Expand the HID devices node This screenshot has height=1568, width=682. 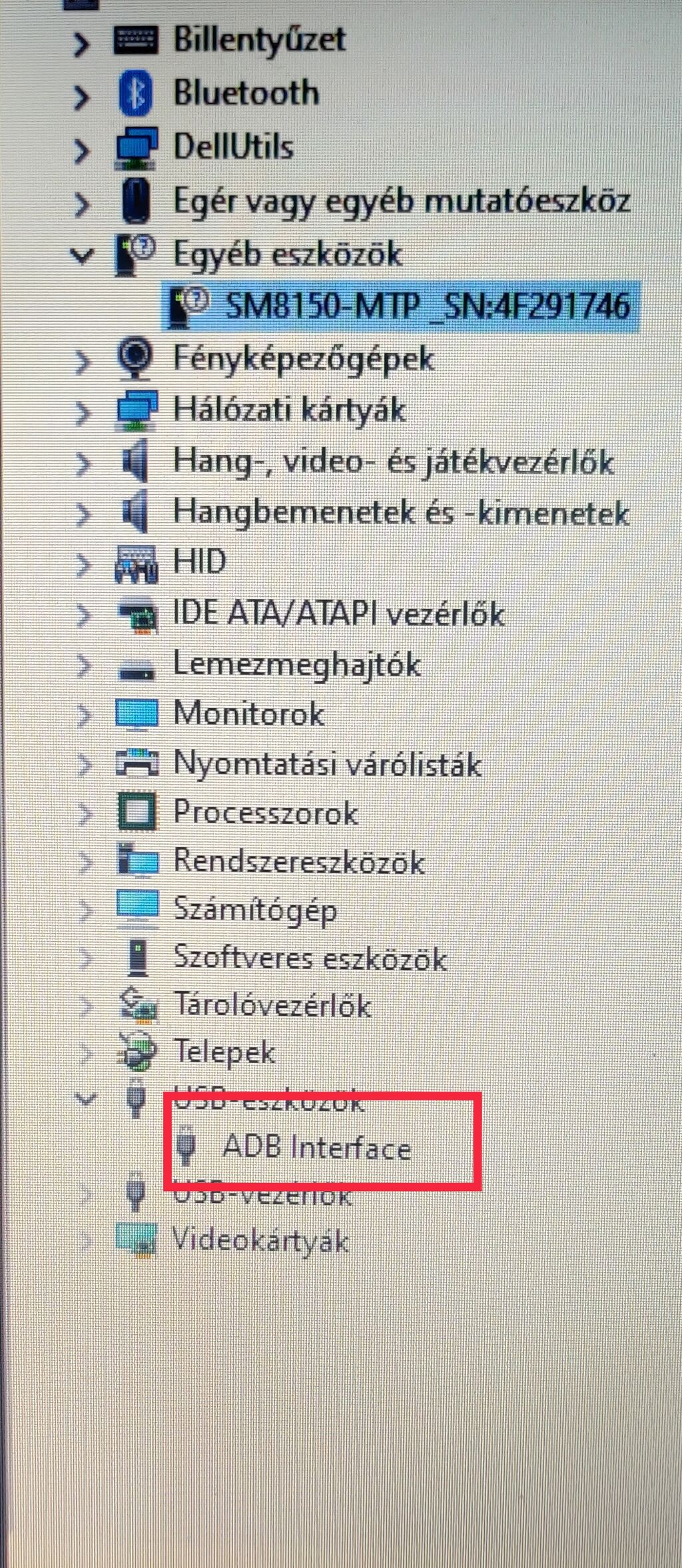coord(83,565)
